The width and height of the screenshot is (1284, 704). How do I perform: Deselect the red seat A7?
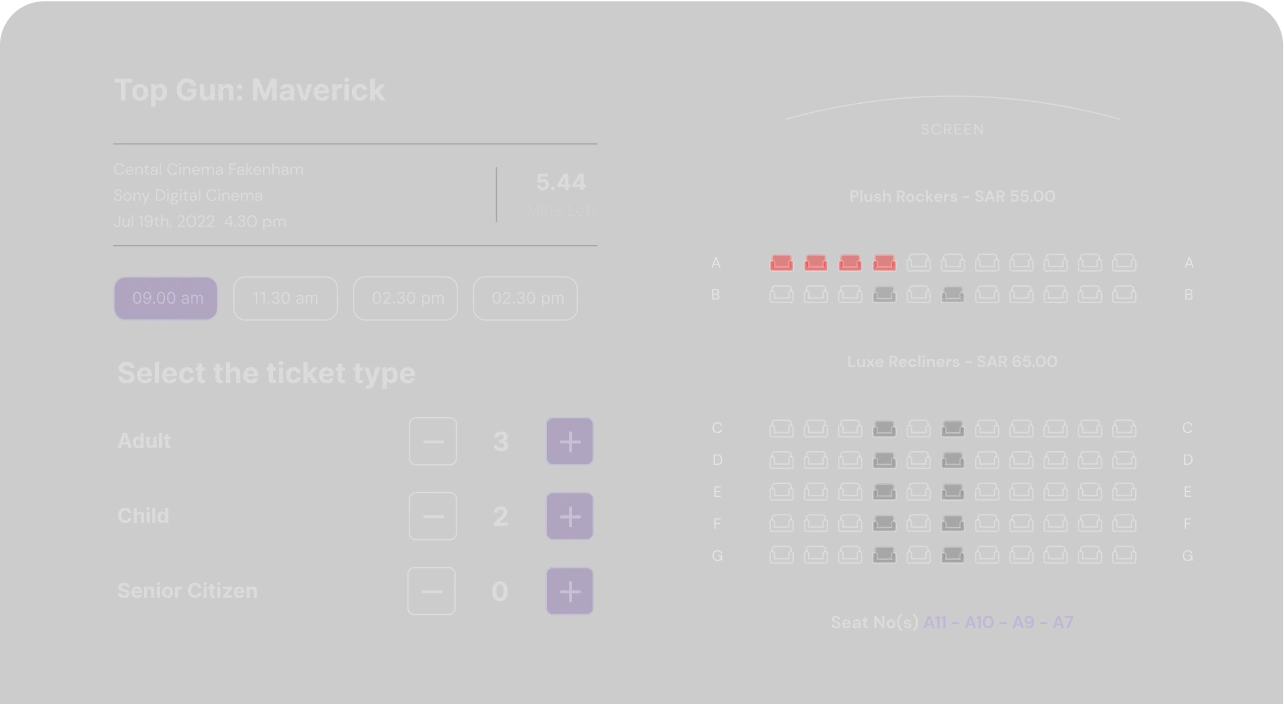[x=884, y=262]
